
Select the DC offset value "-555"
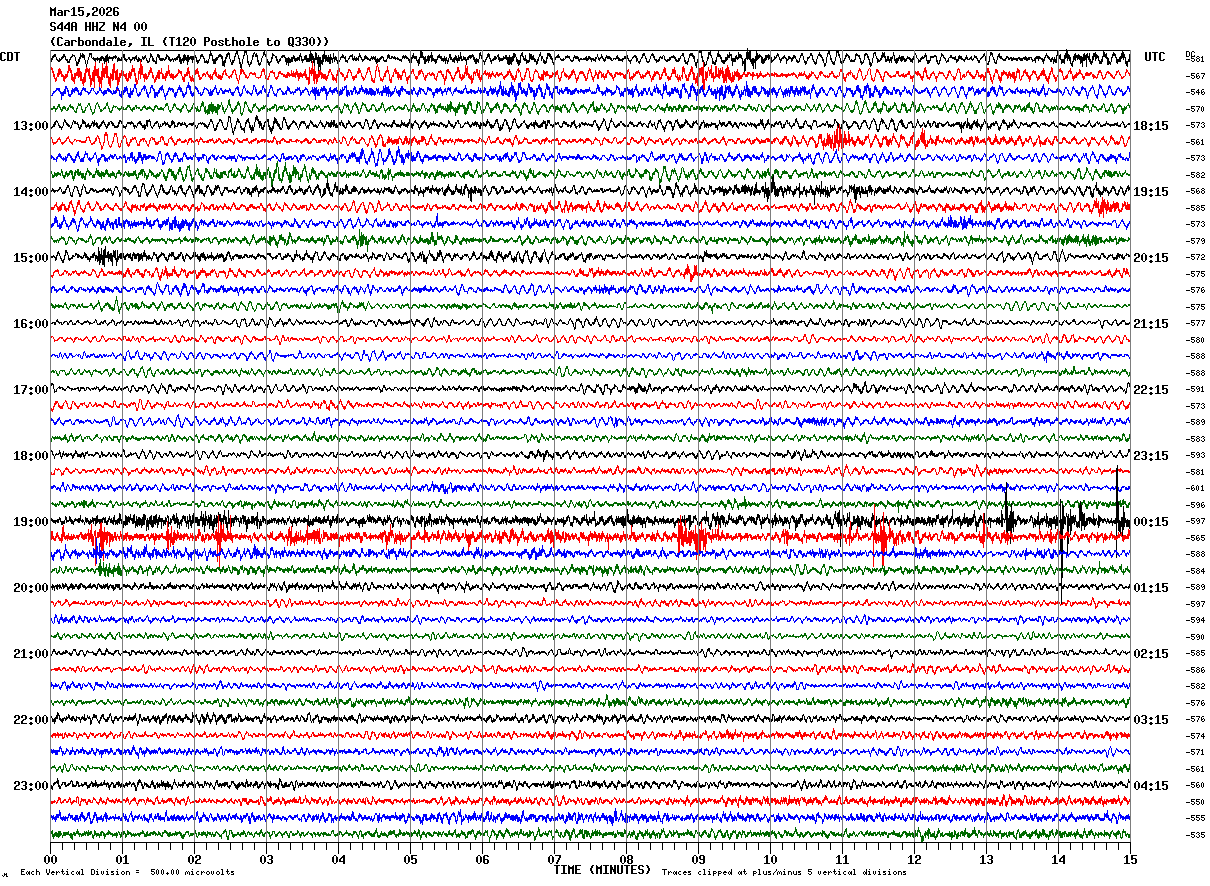pos(1195,818)
